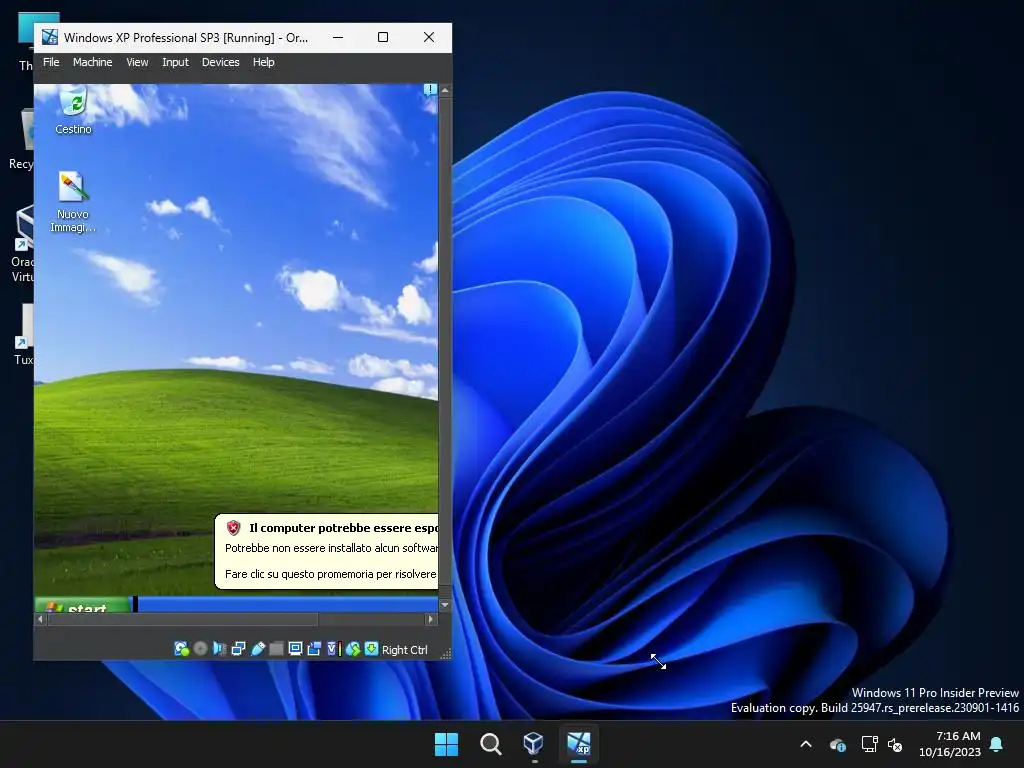Viewport: 1024px width, 768px height.
Task: Open the Input menu
Action: 175,62
